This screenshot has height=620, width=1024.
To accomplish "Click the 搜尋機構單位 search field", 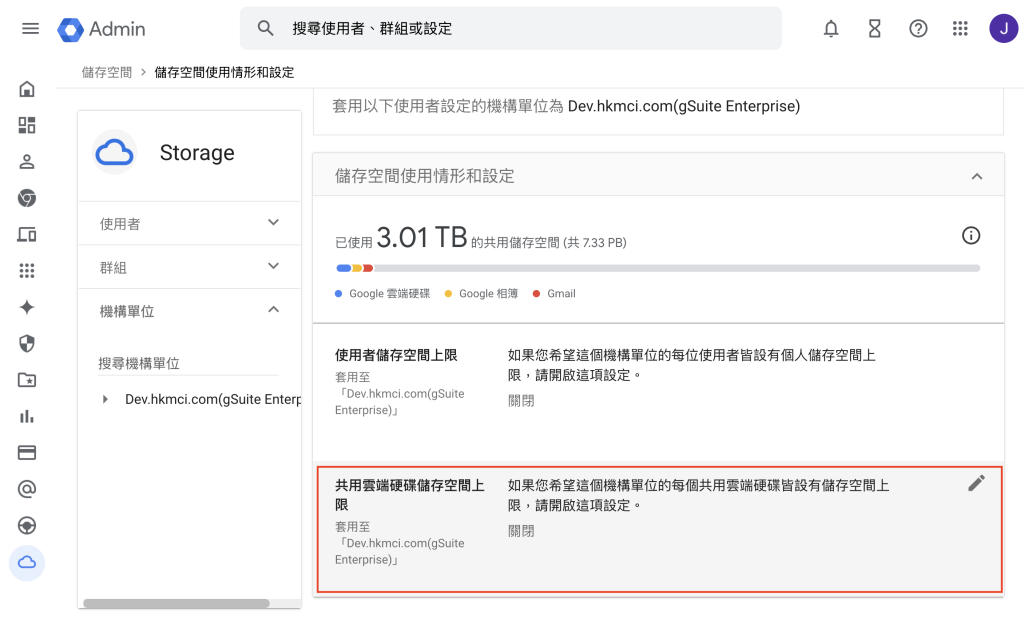I will click(x=188, y=364).
